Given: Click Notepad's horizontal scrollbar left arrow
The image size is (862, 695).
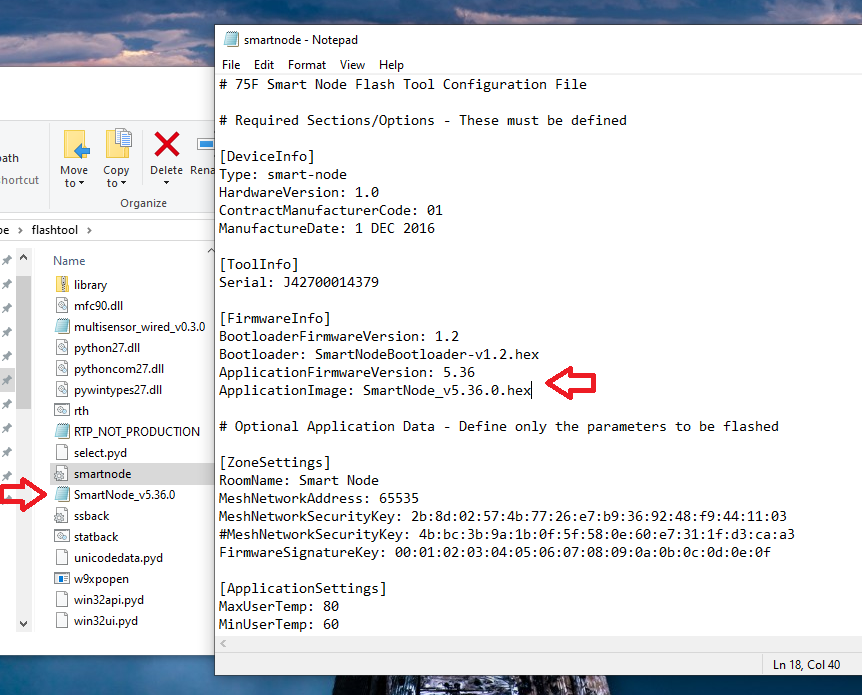Looking at the screenshot, I should pyautogui.click(x=223, y=643).
